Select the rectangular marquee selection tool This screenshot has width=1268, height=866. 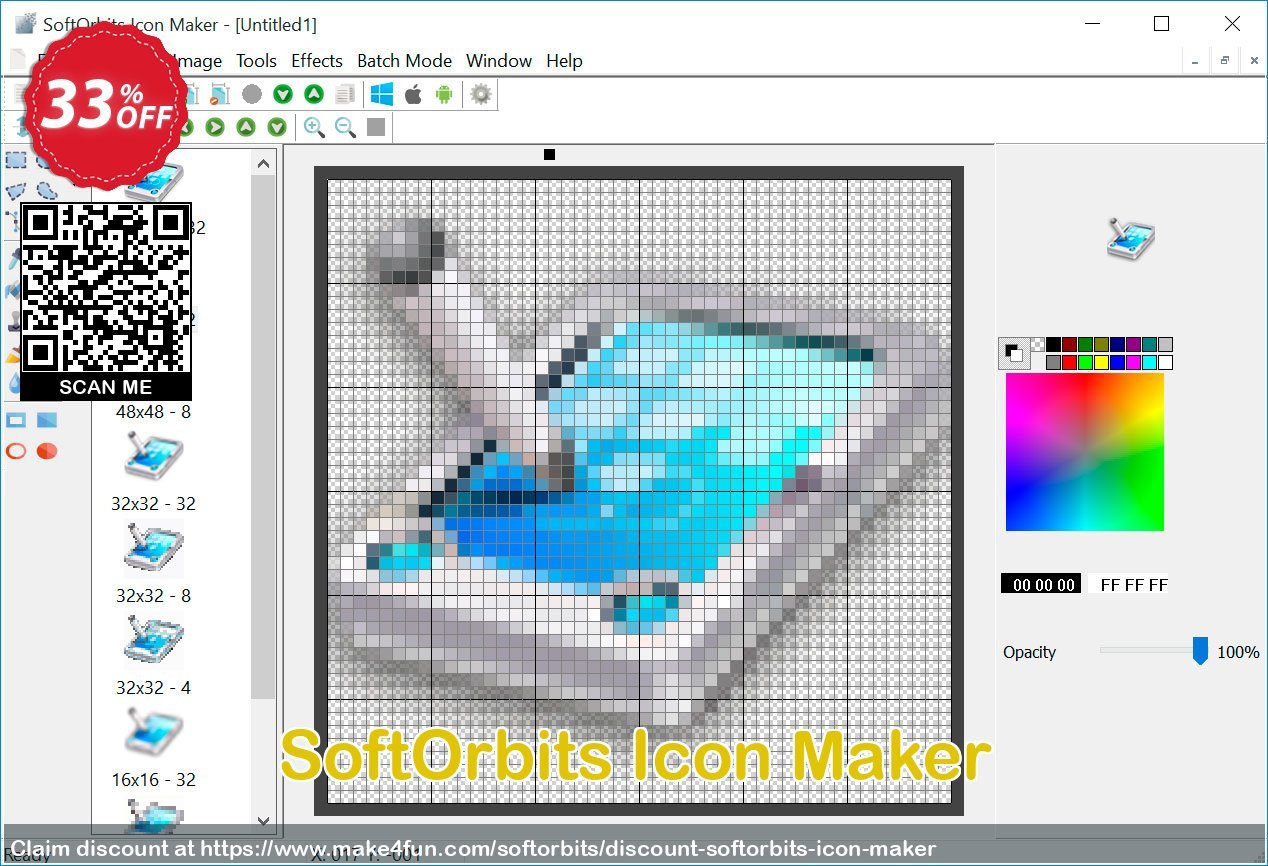[16, 160]
